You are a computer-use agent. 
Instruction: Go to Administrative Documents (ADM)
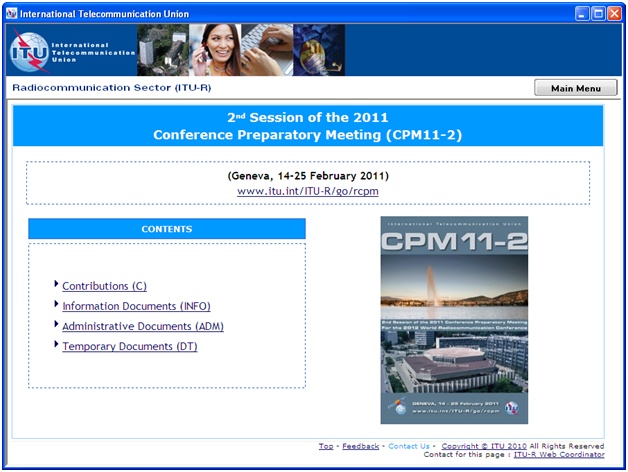point(142,326)
